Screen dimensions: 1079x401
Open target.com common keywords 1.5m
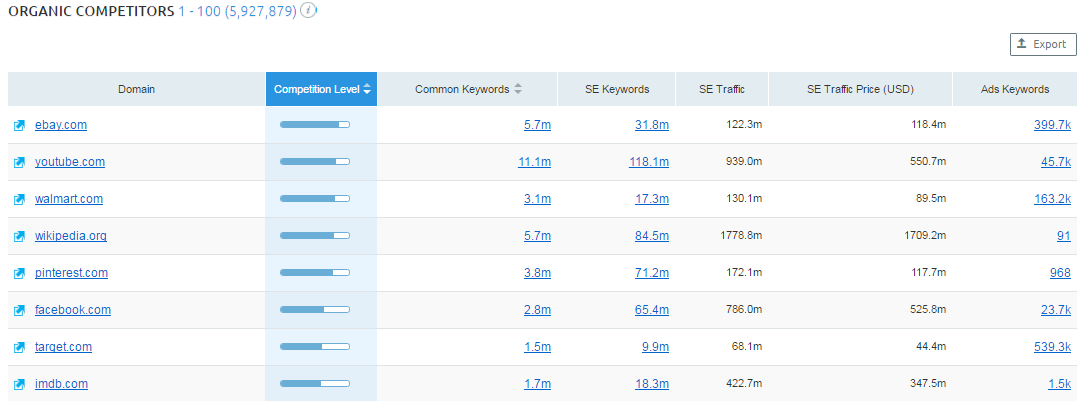537,347
